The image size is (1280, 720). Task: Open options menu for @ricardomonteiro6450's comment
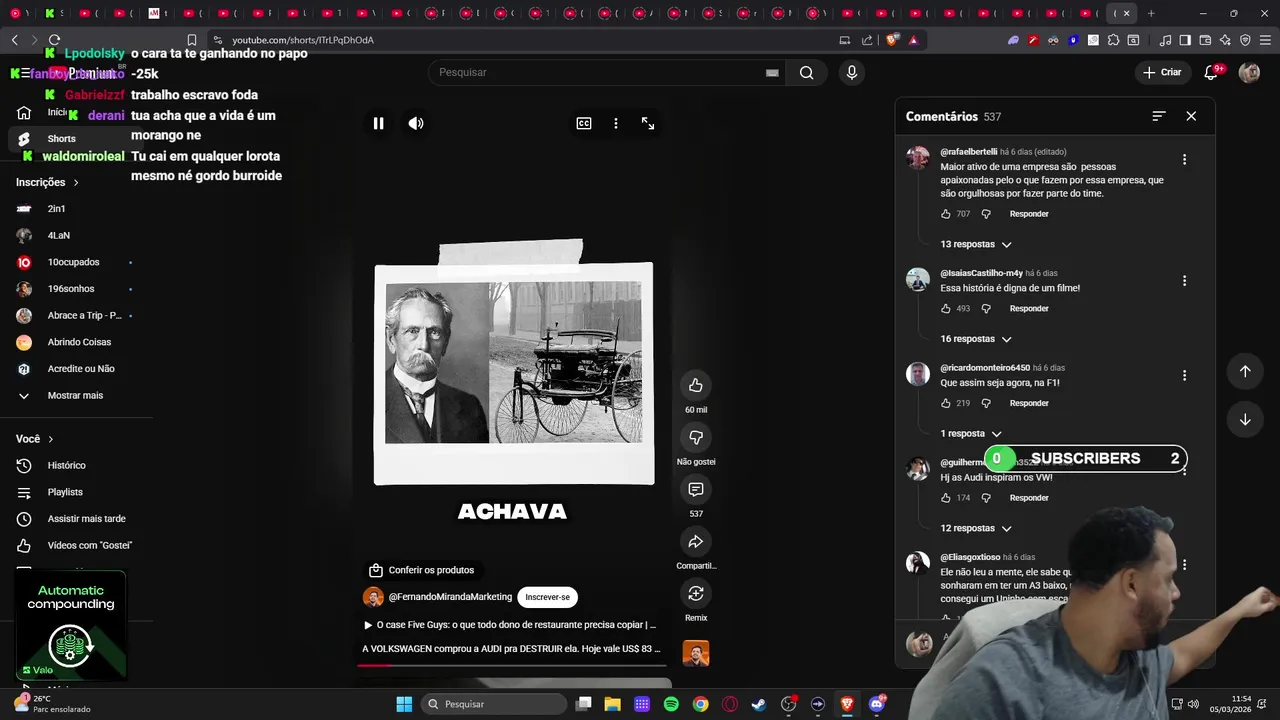click(1184, 376)
